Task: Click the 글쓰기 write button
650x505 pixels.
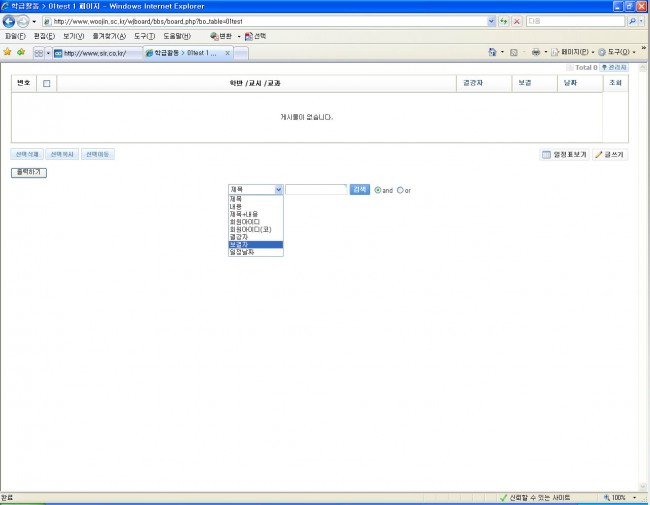Action: click(x=610, y=155)
